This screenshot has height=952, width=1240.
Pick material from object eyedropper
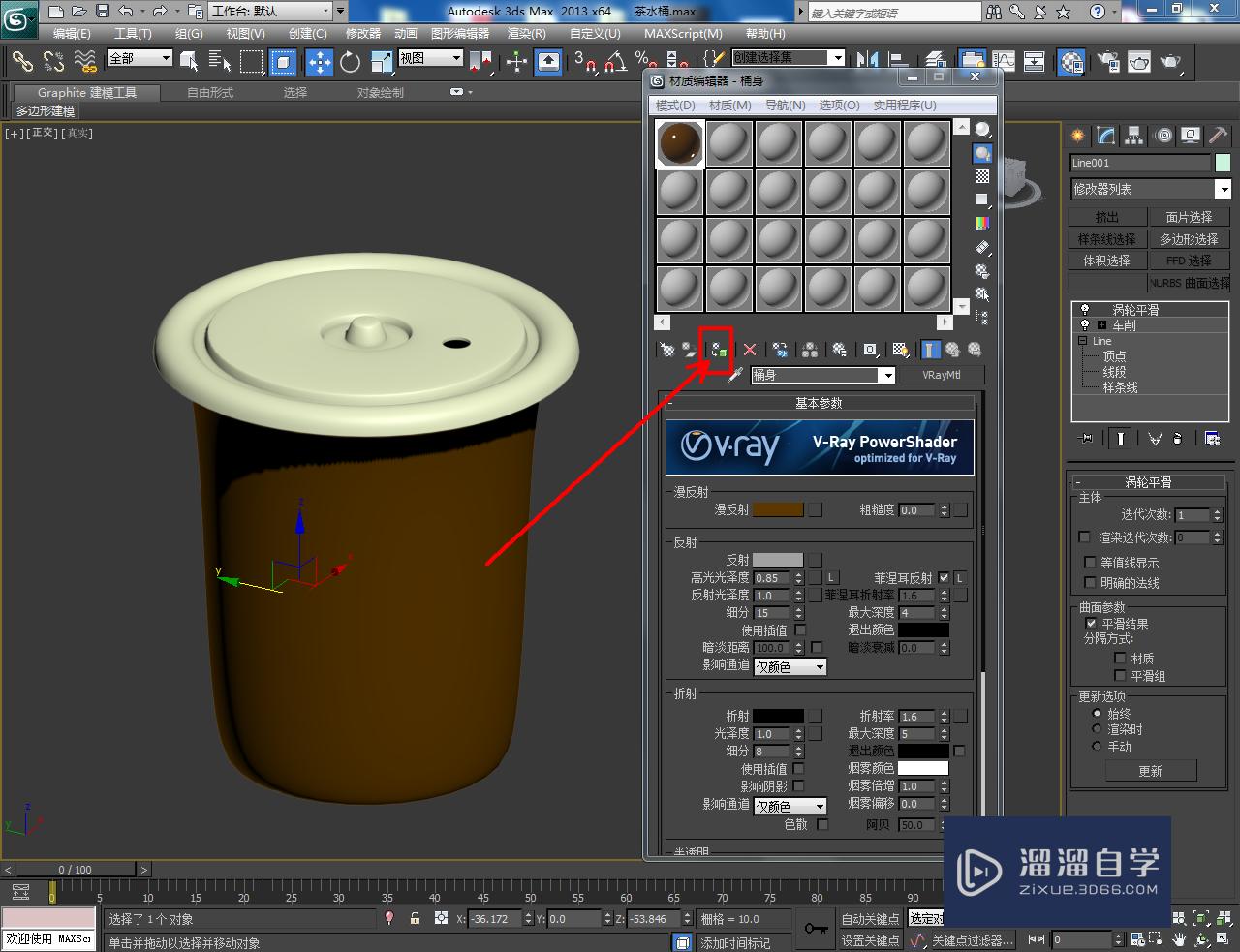click(x=735, y=375)
